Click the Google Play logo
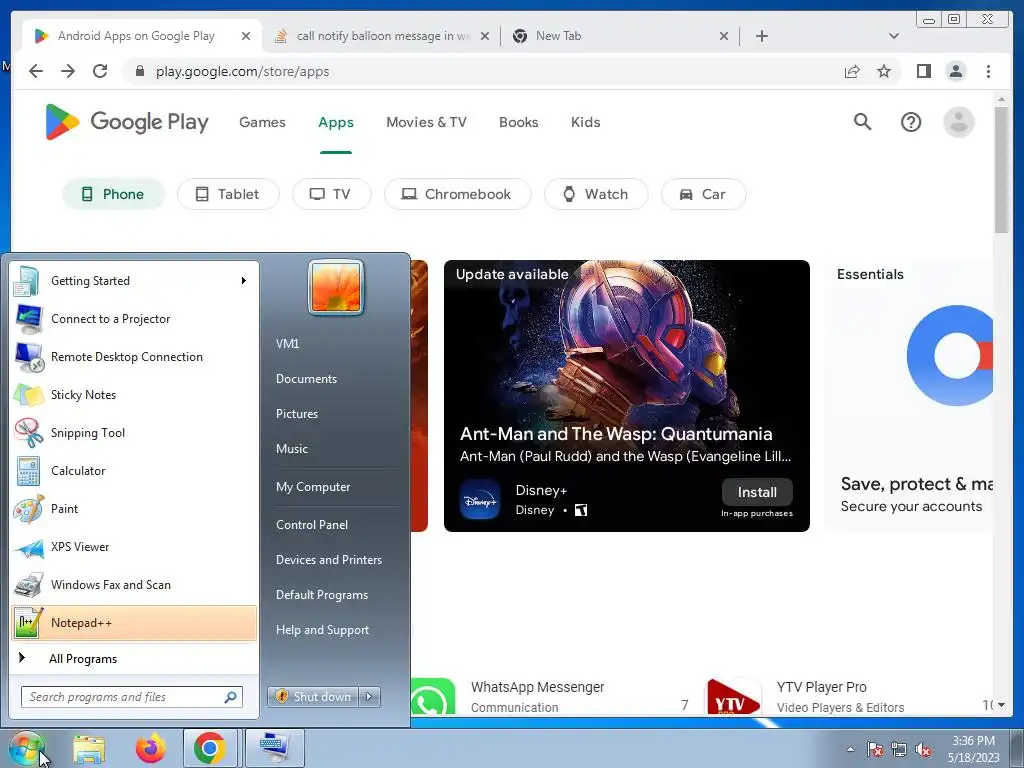The image size is (1024, 768). click(127, 121)
